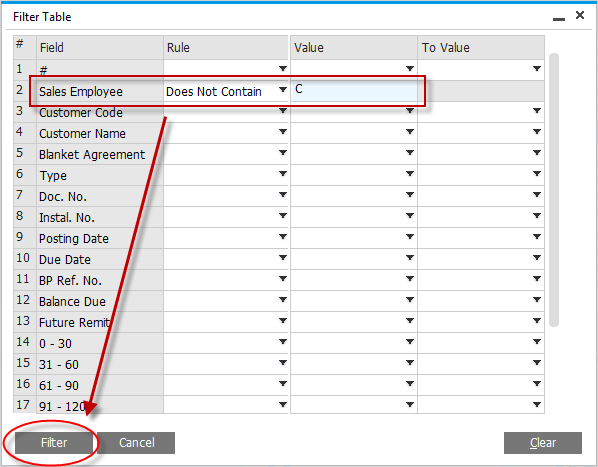Open Value dropdown for Customer Name row
This screenshot has width=598, height=467.
(x=410, y=132)
